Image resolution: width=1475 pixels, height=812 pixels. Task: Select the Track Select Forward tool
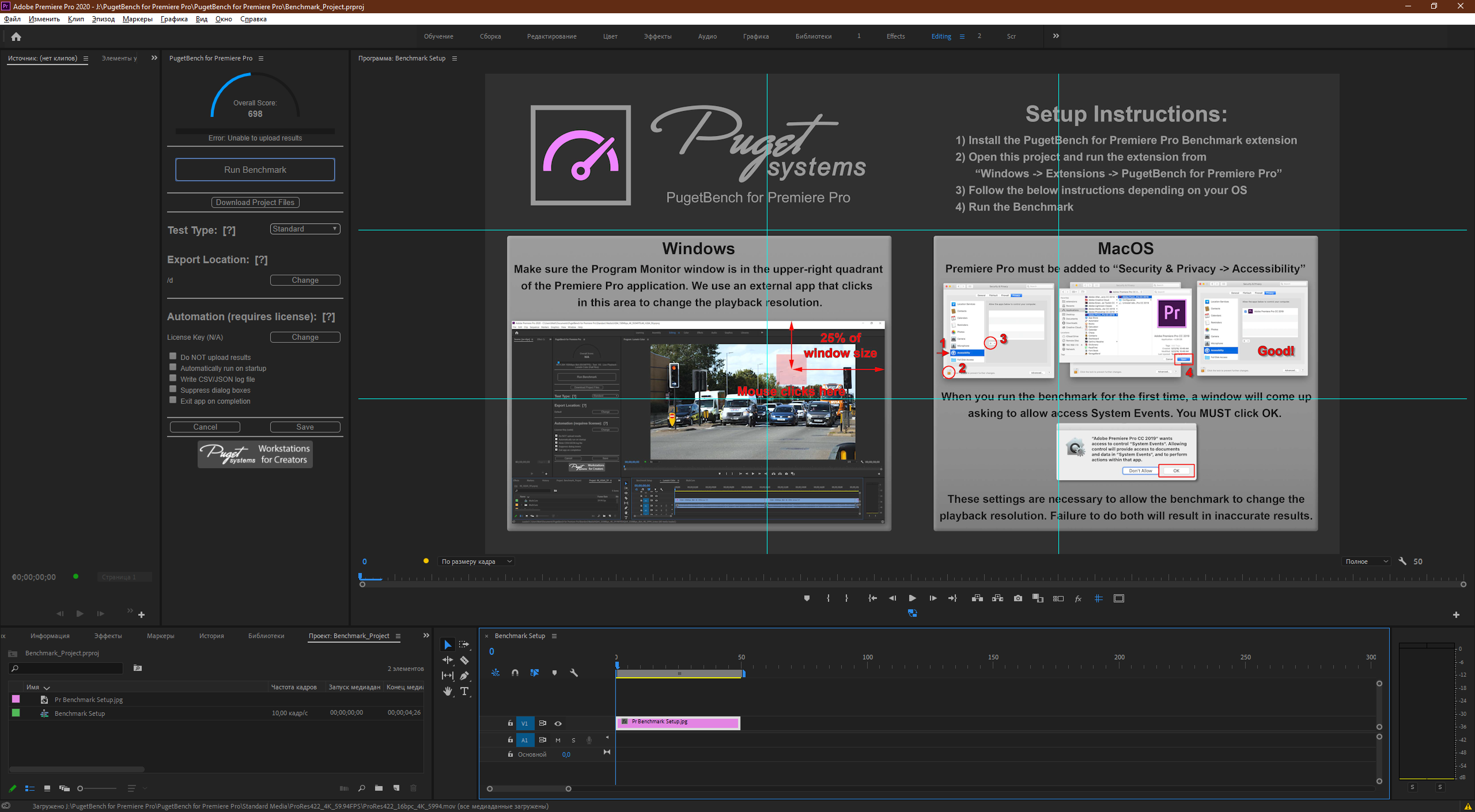point(464,644)
